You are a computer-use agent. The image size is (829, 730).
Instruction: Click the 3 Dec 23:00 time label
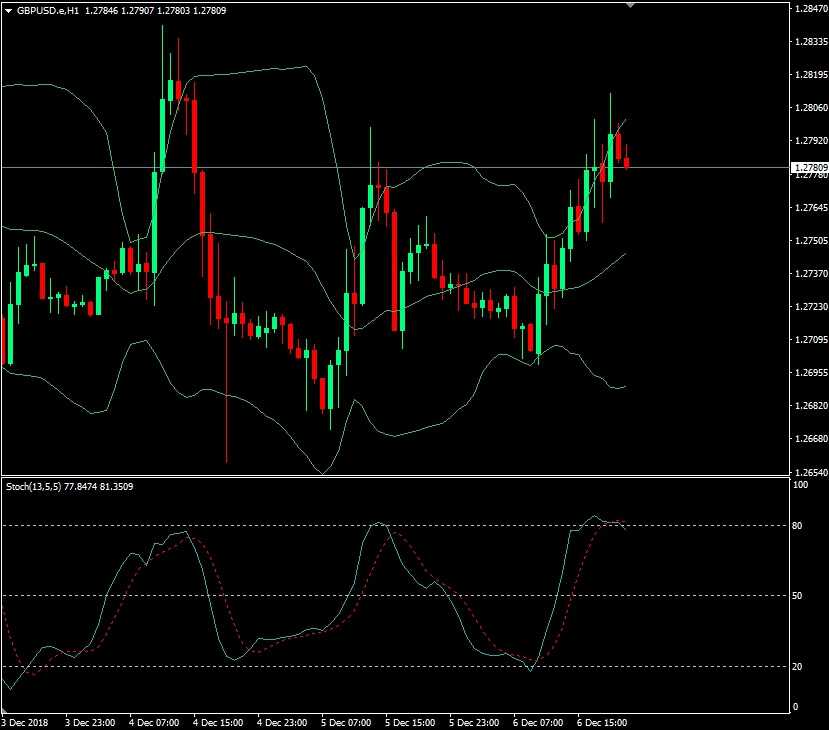pyautogui.click(x=90, y=721)
